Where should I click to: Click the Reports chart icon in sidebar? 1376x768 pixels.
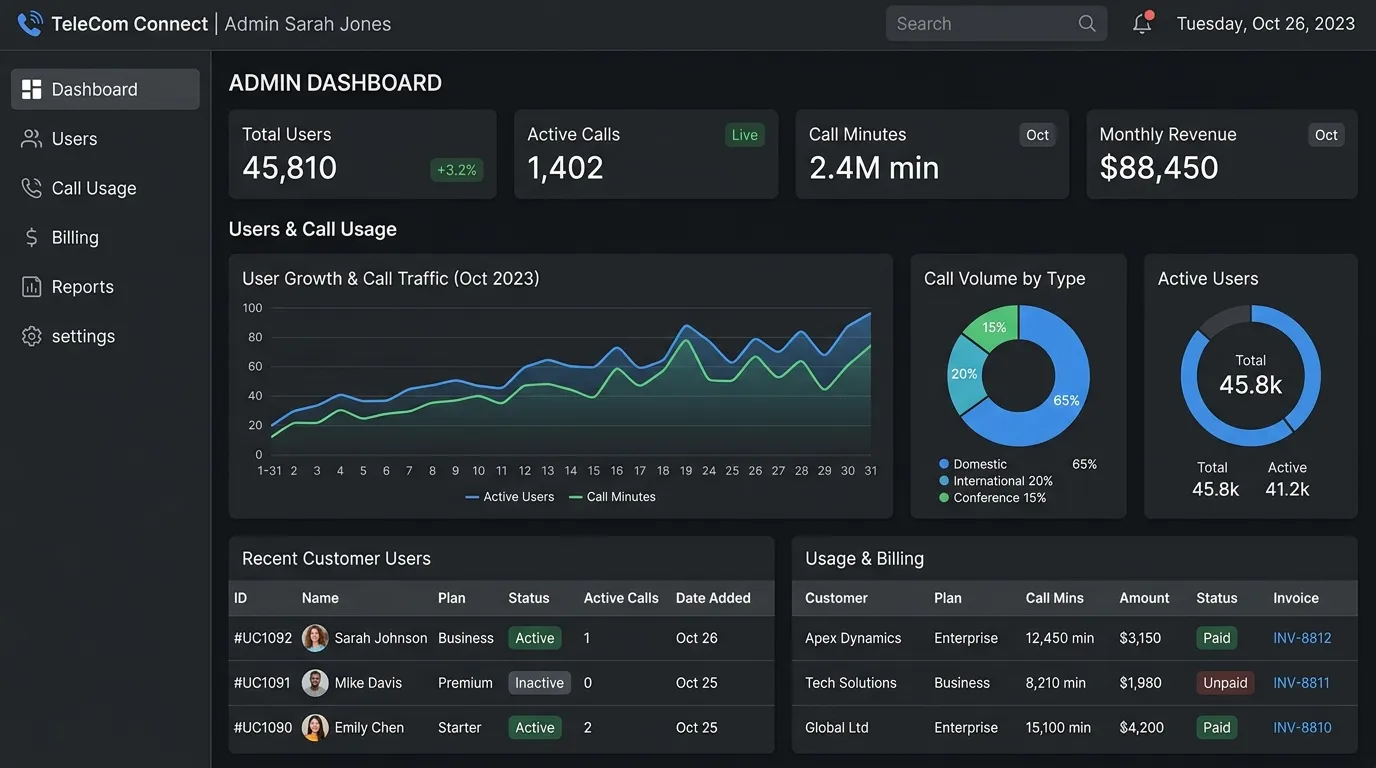[x=32, y=287]
